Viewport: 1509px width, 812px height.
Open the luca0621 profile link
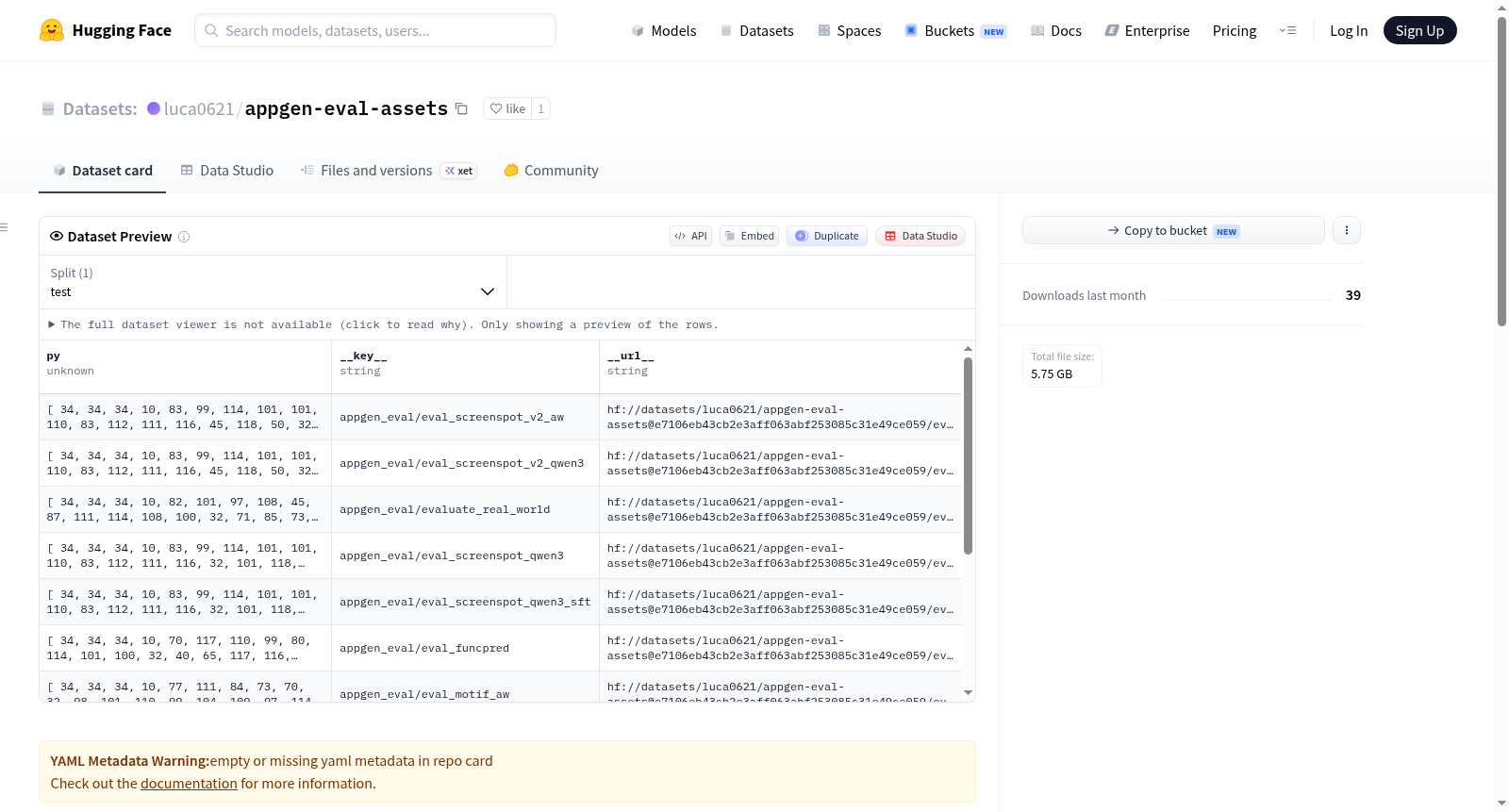(199, 108)
